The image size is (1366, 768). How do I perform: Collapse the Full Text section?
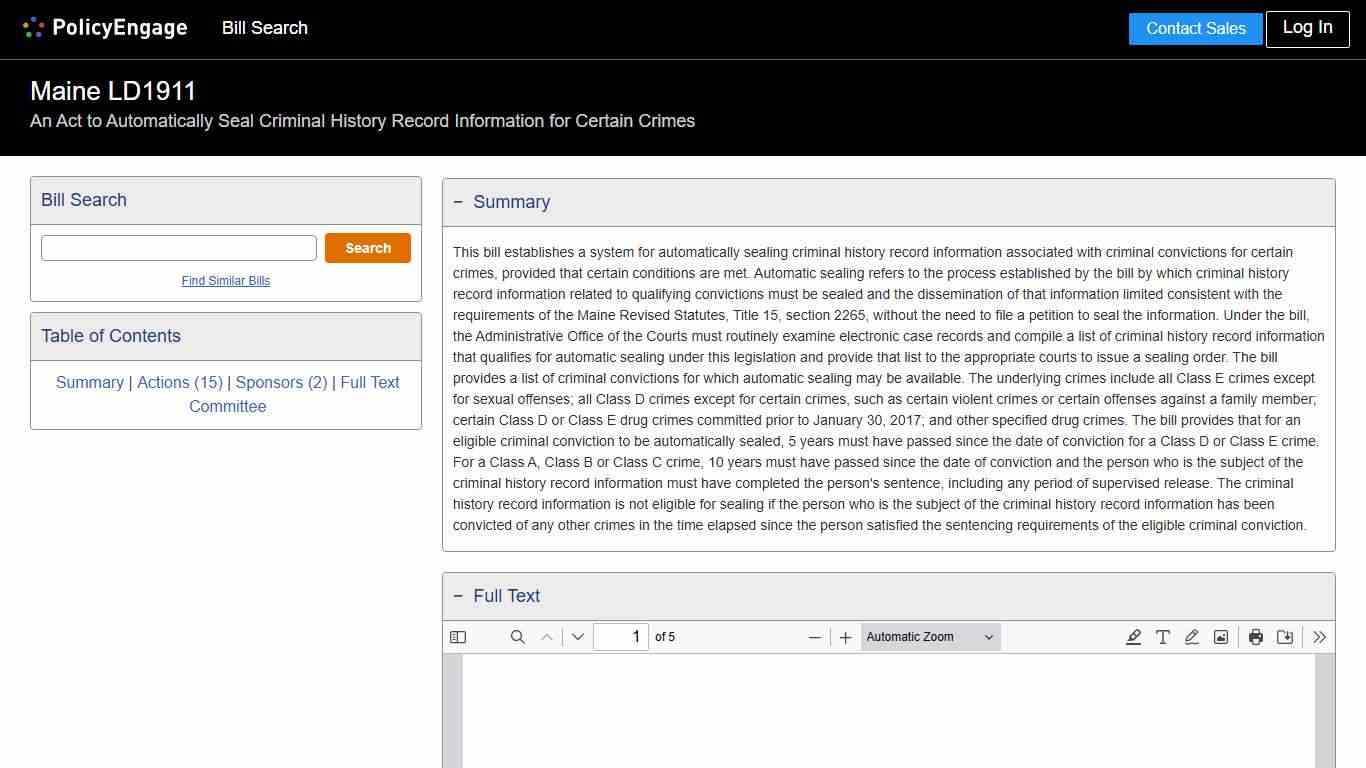click(x=459, y=596)
